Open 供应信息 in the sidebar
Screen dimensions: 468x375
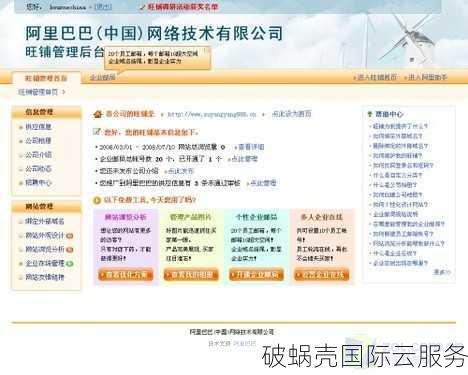38,127
